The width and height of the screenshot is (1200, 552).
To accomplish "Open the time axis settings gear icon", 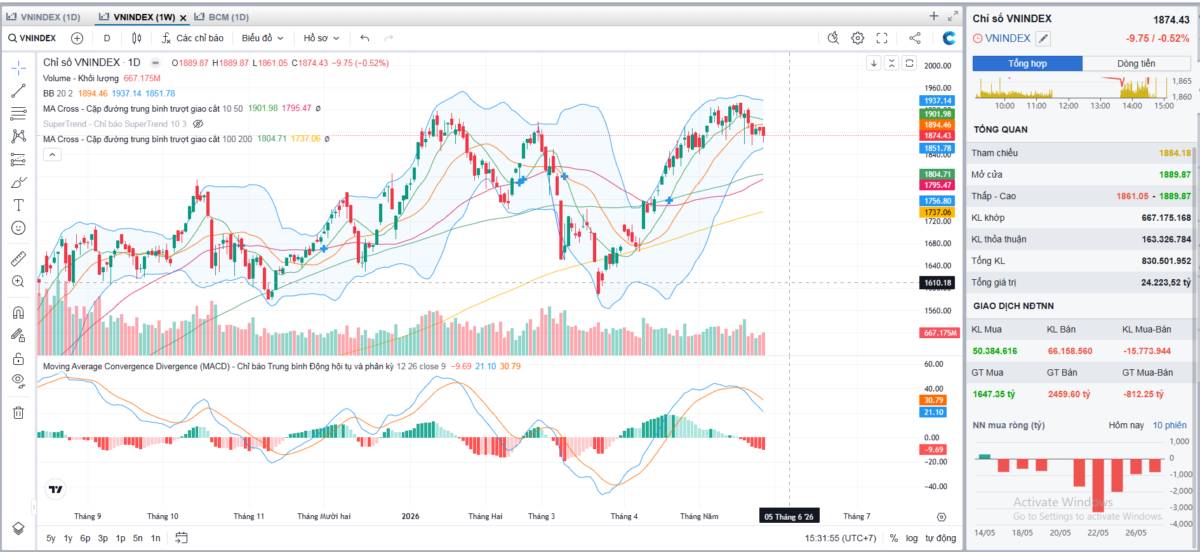I will pyautogui.click(x=941, y=516).
